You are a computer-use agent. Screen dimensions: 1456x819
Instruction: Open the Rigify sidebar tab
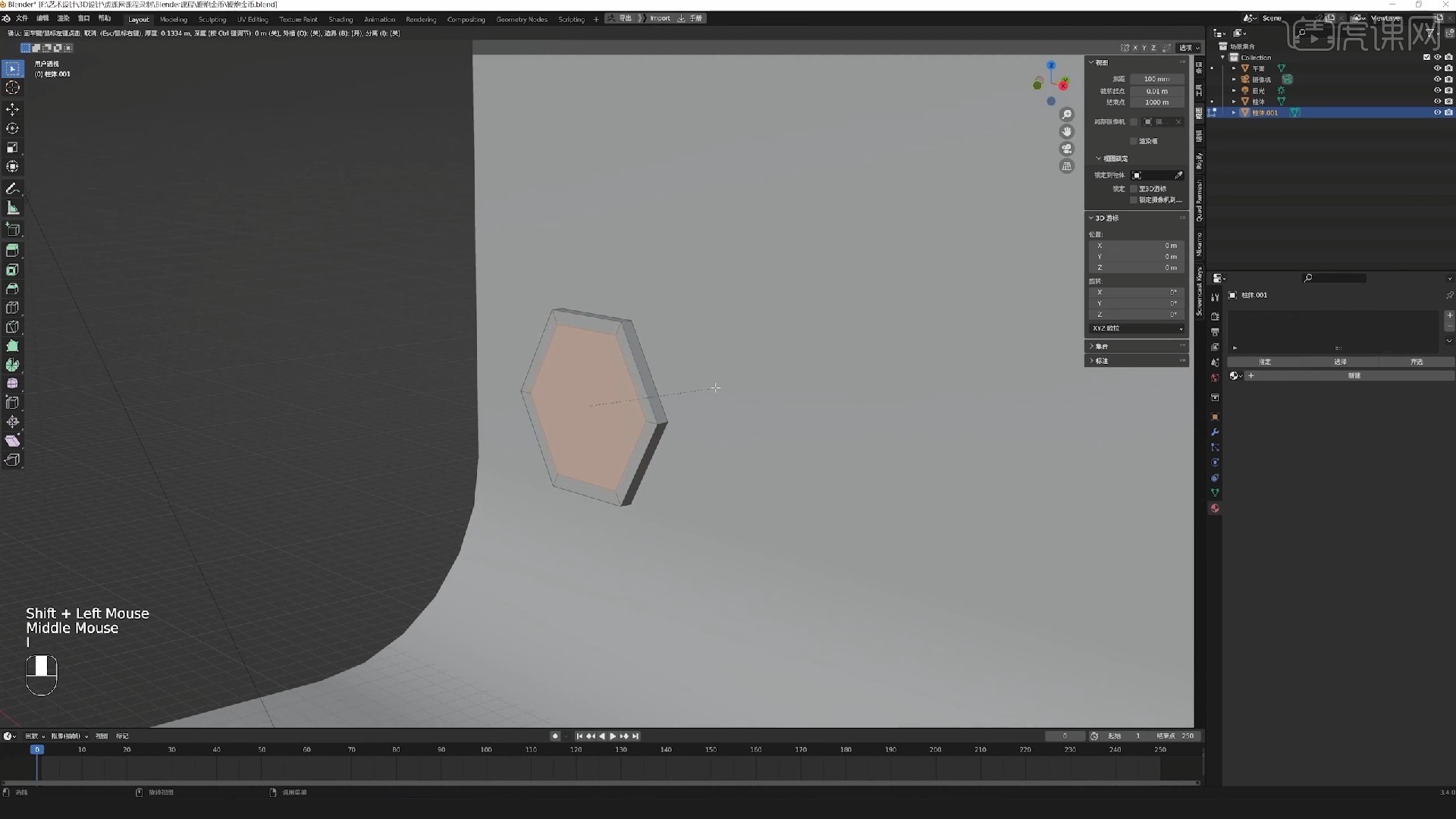(1199, 161)
